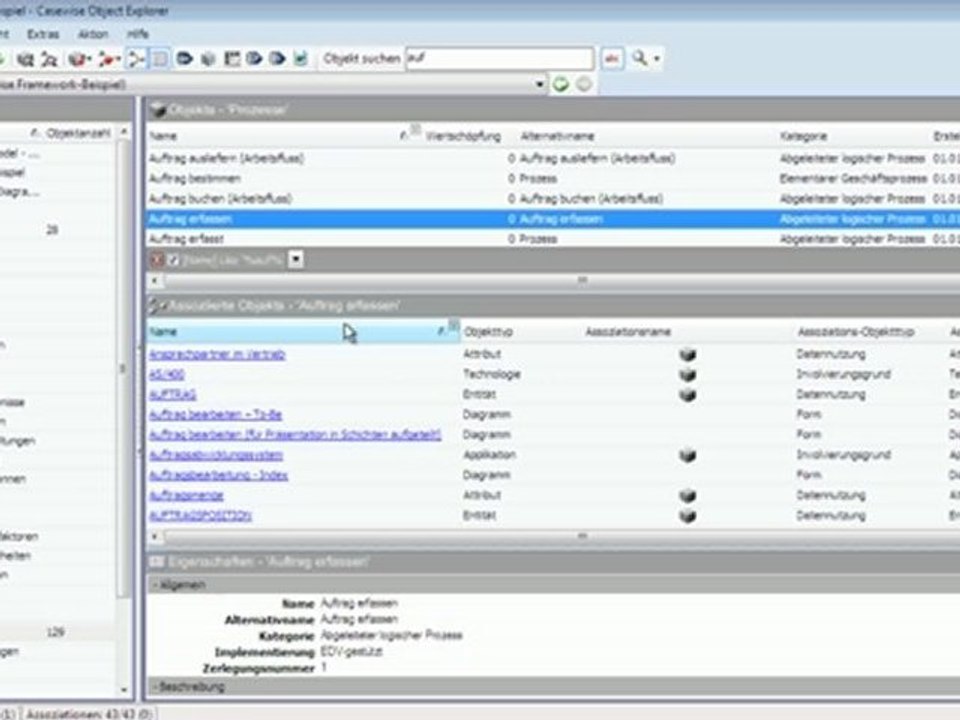Image resolution: width=960 pixels, height=720 pixels.
Task: Click the up arrow of the left panel scrollbar
Action: (124, 132)
